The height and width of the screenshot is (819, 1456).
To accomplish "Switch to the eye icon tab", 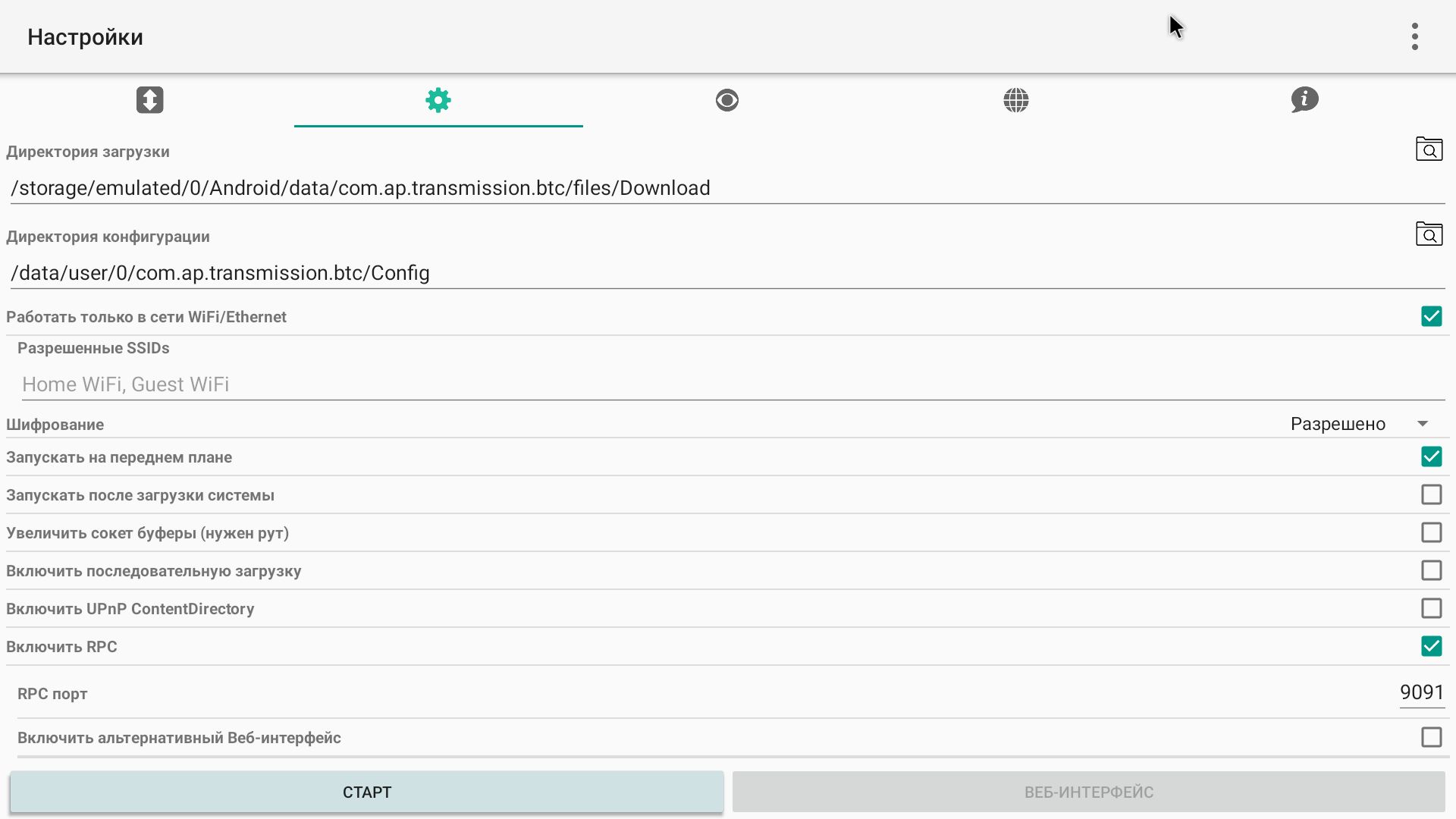I will point(726,100).
